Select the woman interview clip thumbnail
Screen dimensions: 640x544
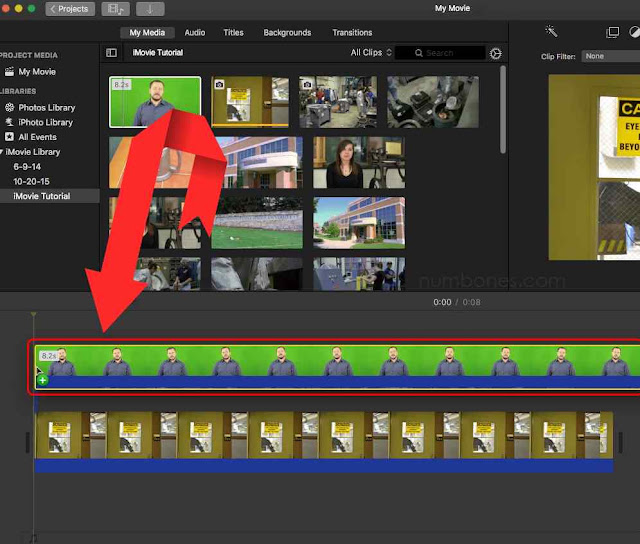[359, 162]
